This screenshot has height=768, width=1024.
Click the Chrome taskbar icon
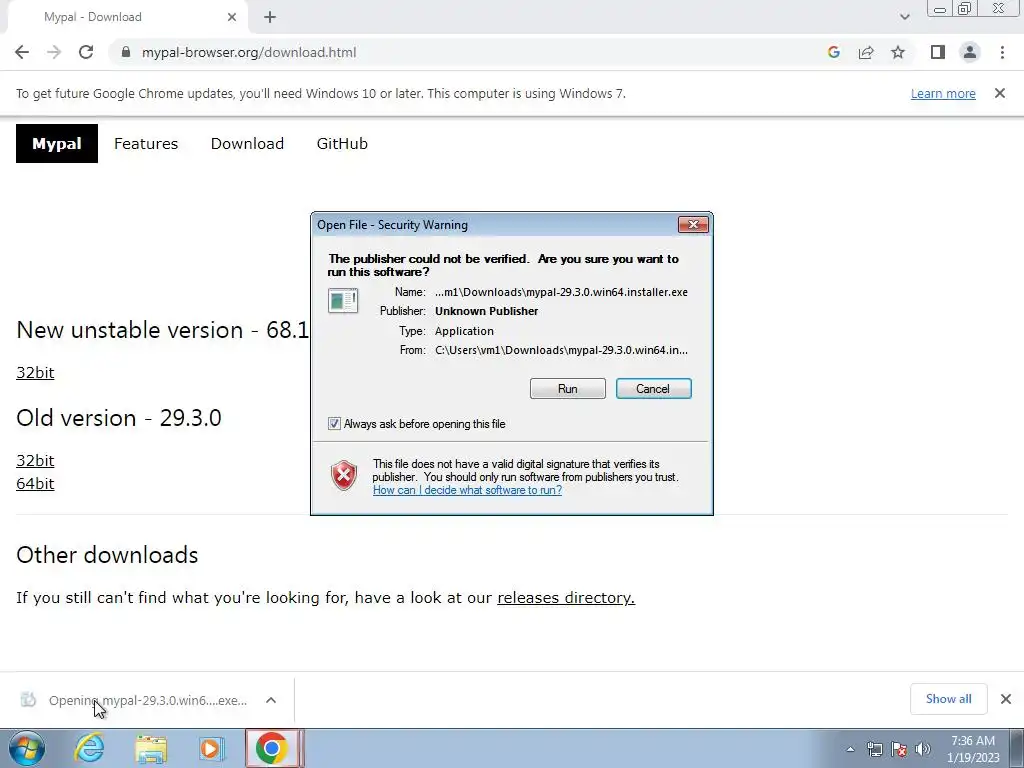point(272,748)
